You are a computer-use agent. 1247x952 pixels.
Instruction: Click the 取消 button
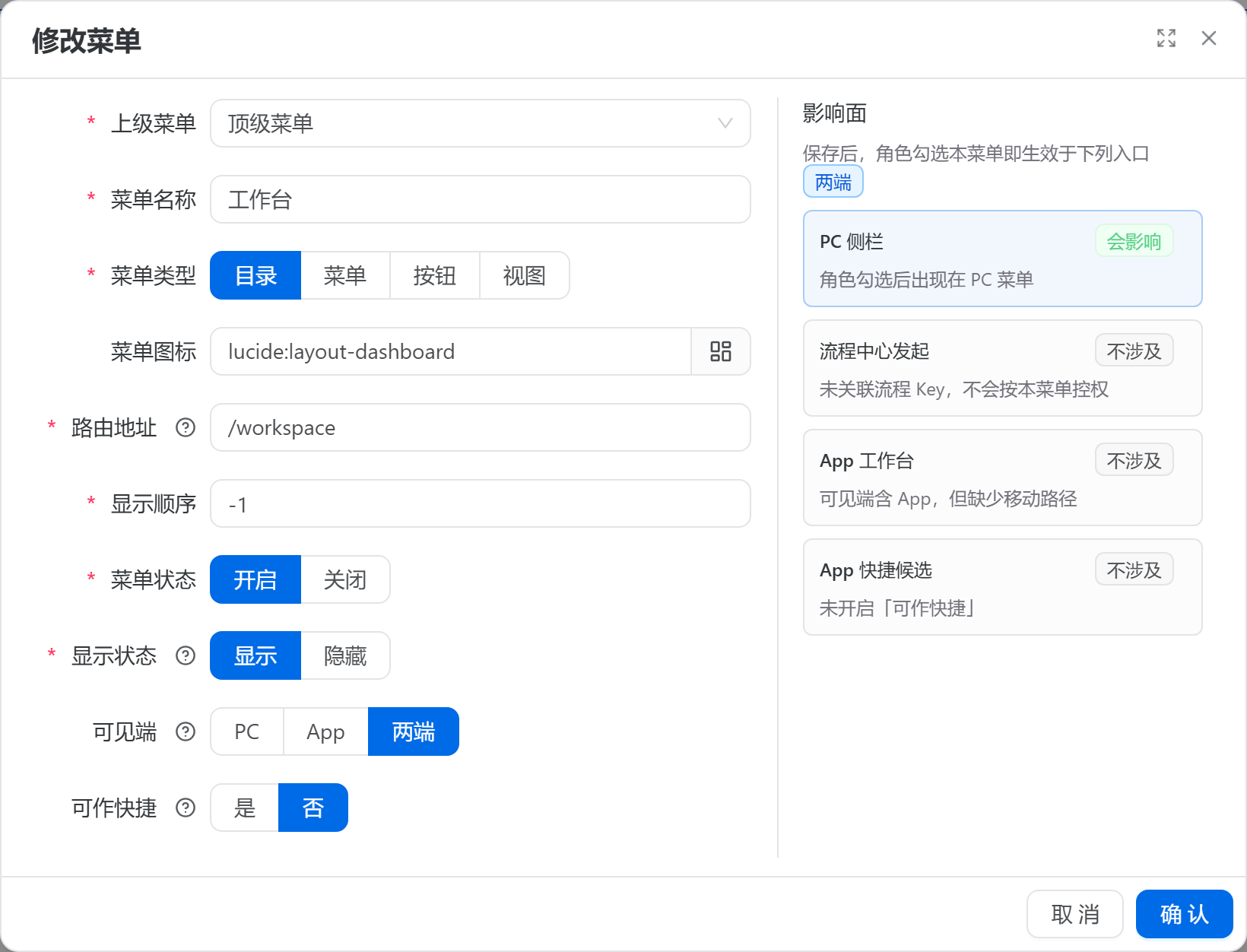click(1075, 914)
